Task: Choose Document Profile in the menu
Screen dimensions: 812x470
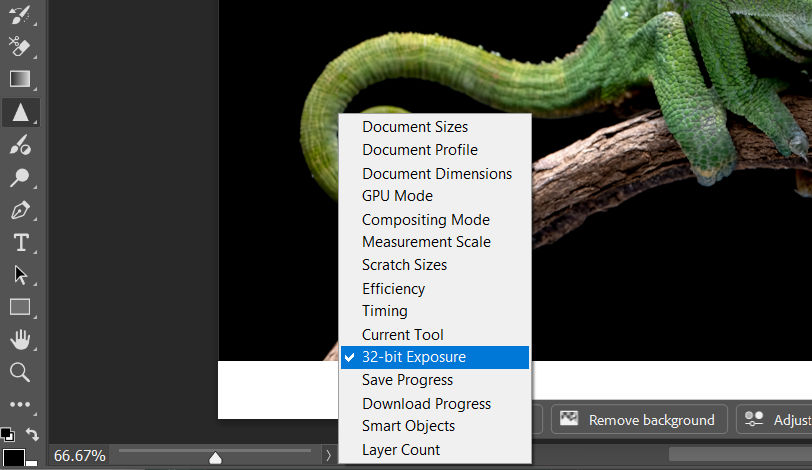Action: (x=435, y=150)
